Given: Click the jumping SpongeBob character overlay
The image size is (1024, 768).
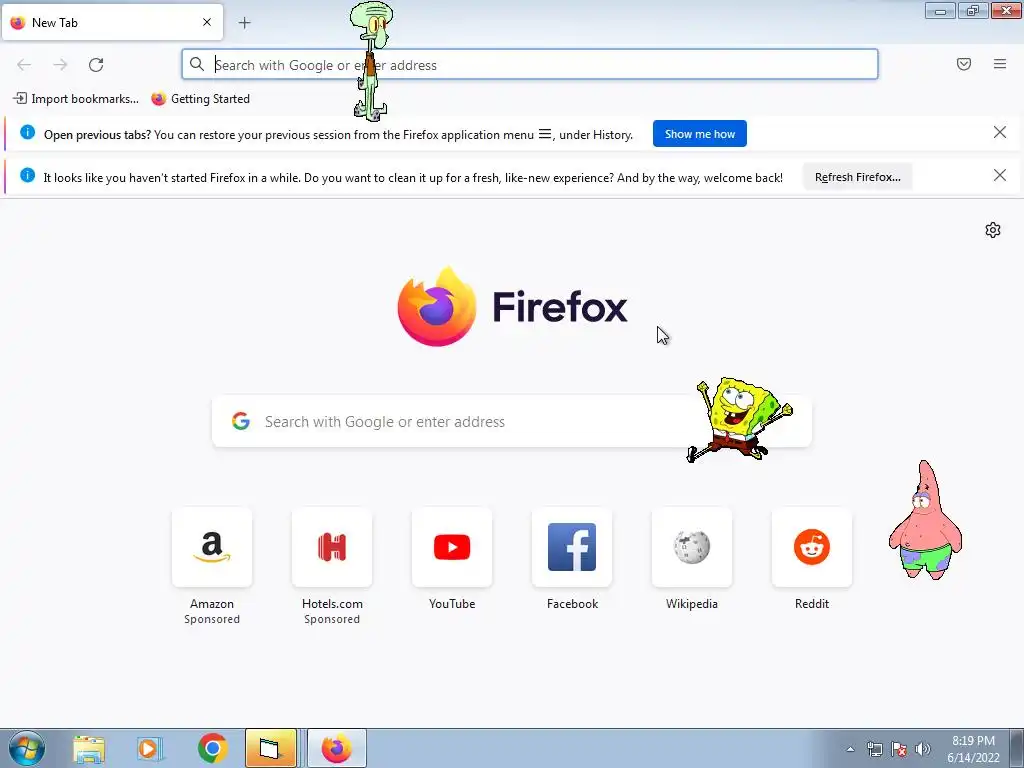Looking at the screenshot, I should coord(739,419).
